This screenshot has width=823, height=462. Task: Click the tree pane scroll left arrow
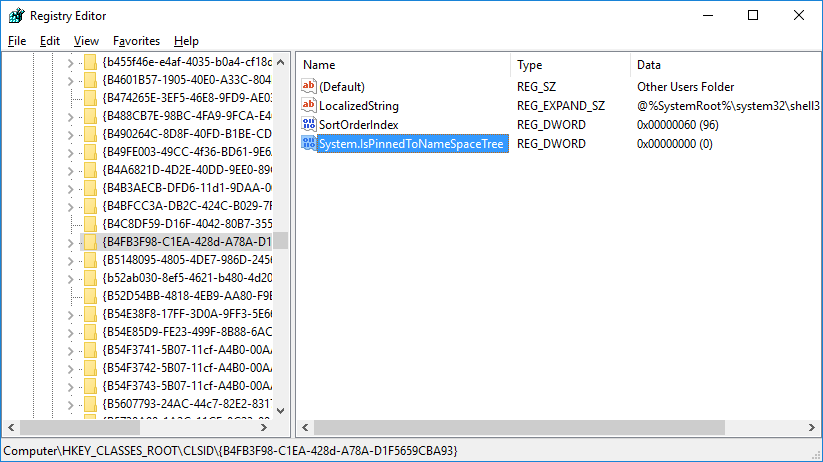coord(11,427)
